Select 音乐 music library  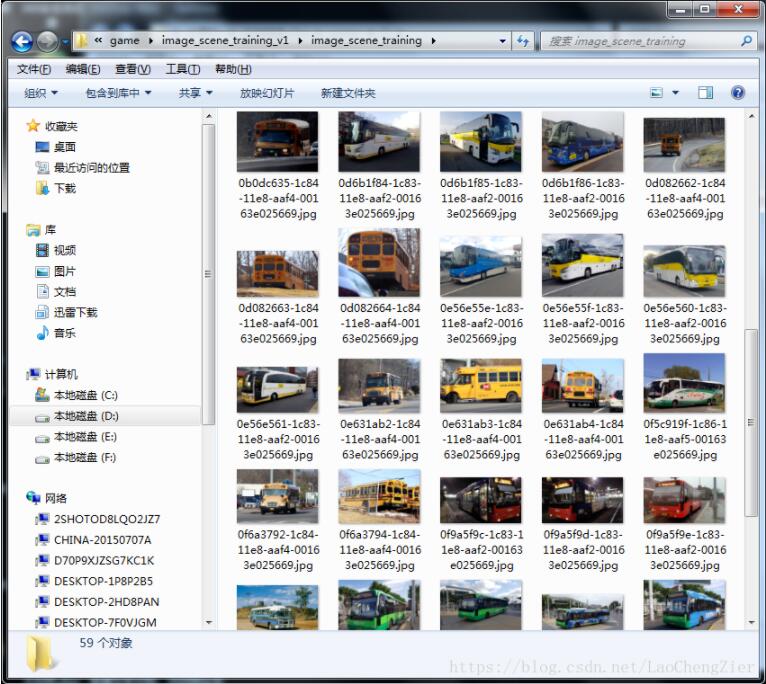click(56, 333)
